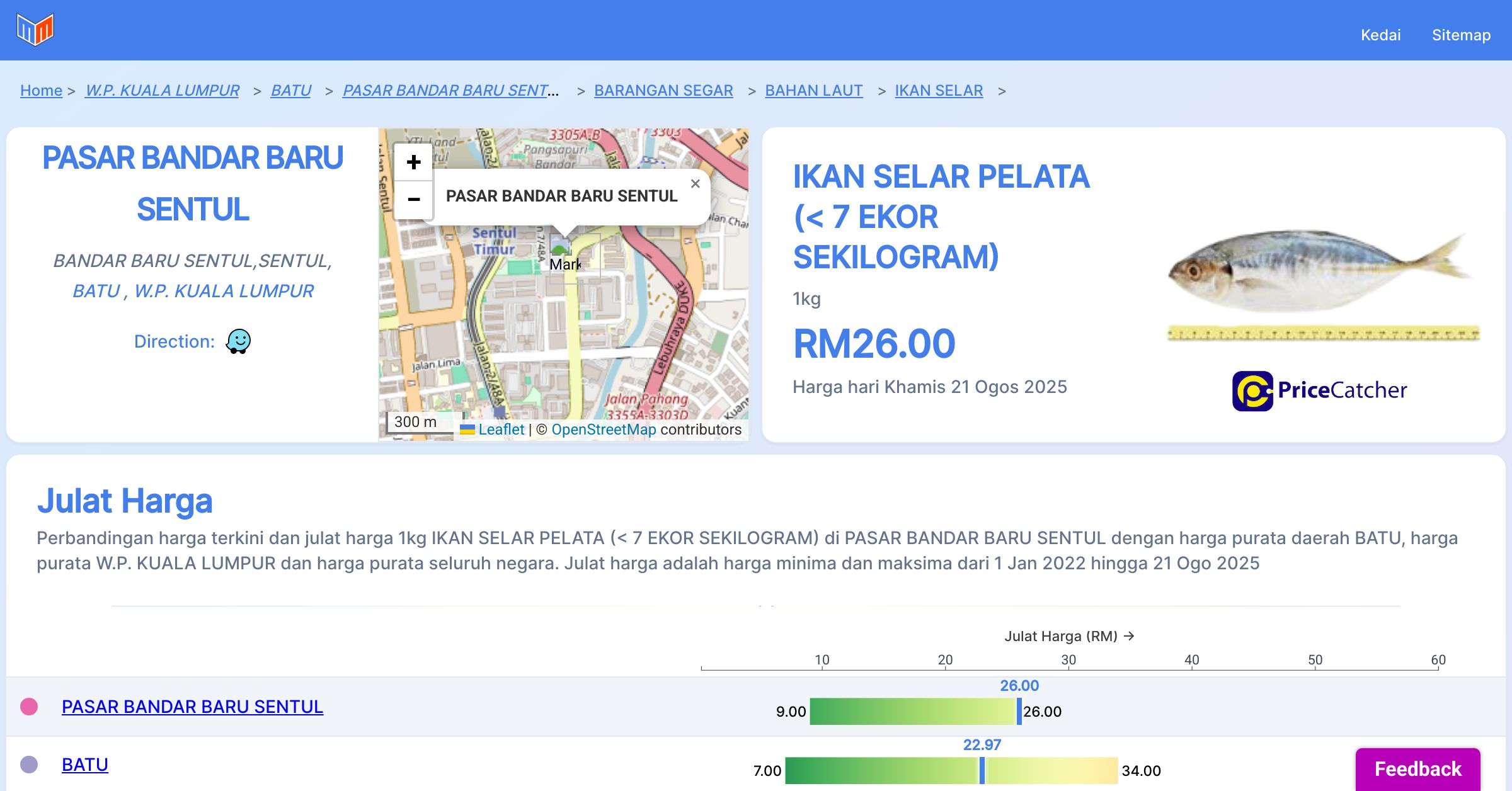The width and height of the screenshot is (1512, 791).
Task: Close the map popup for Pasar Bandar Baru Sentul
Action: 695,184
